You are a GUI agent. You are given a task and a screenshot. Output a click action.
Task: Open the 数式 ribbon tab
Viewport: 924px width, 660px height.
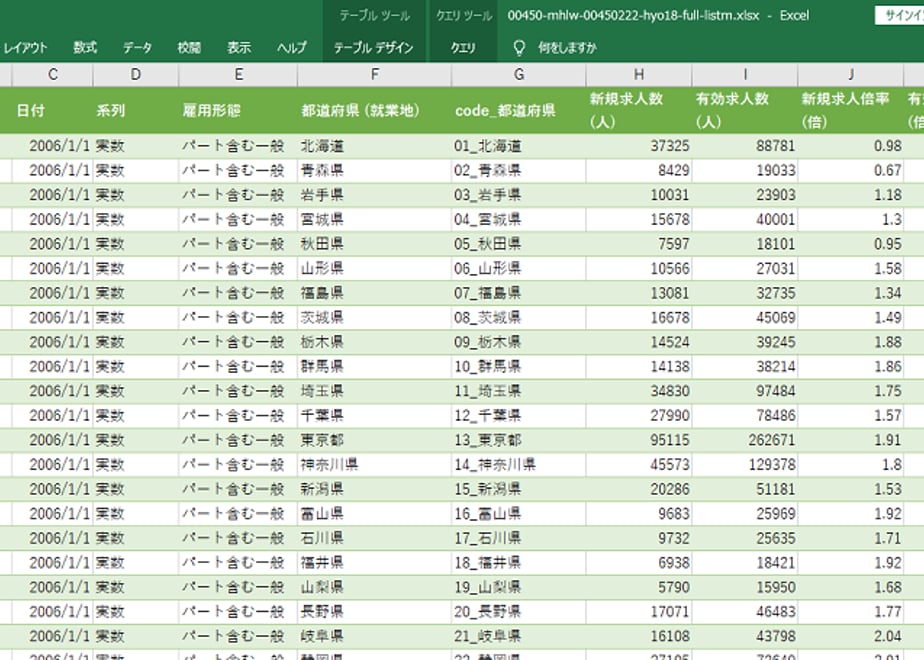tap(85, 48)
